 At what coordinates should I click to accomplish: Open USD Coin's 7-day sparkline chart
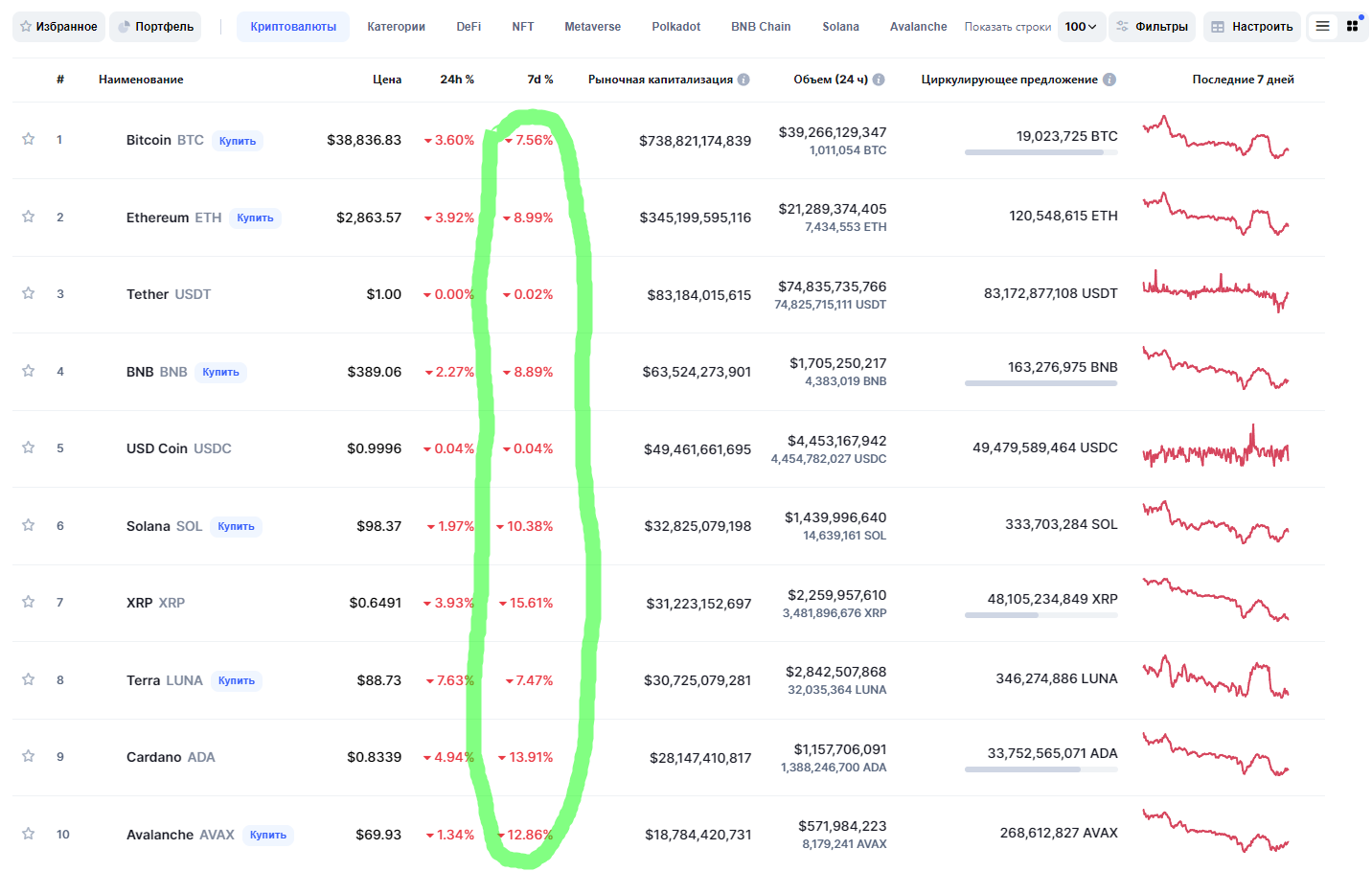1216,447
